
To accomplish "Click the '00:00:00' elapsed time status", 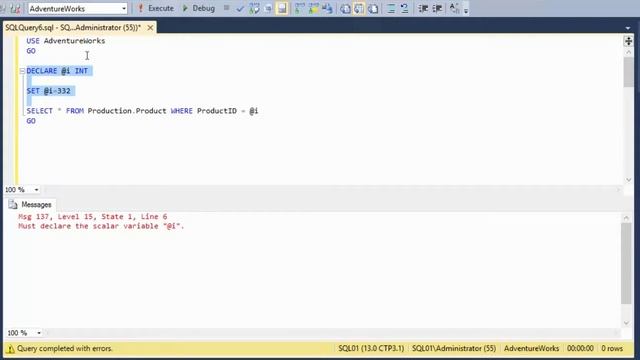I will click(580, 349).
